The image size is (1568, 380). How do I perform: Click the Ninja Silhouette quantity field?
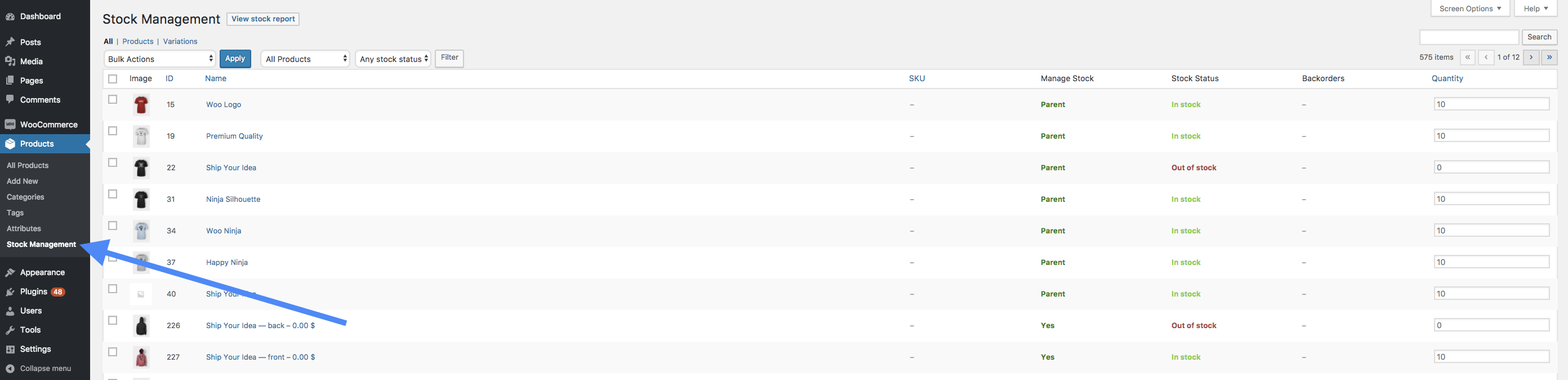pyautogui.click(x=1491, y=199)
